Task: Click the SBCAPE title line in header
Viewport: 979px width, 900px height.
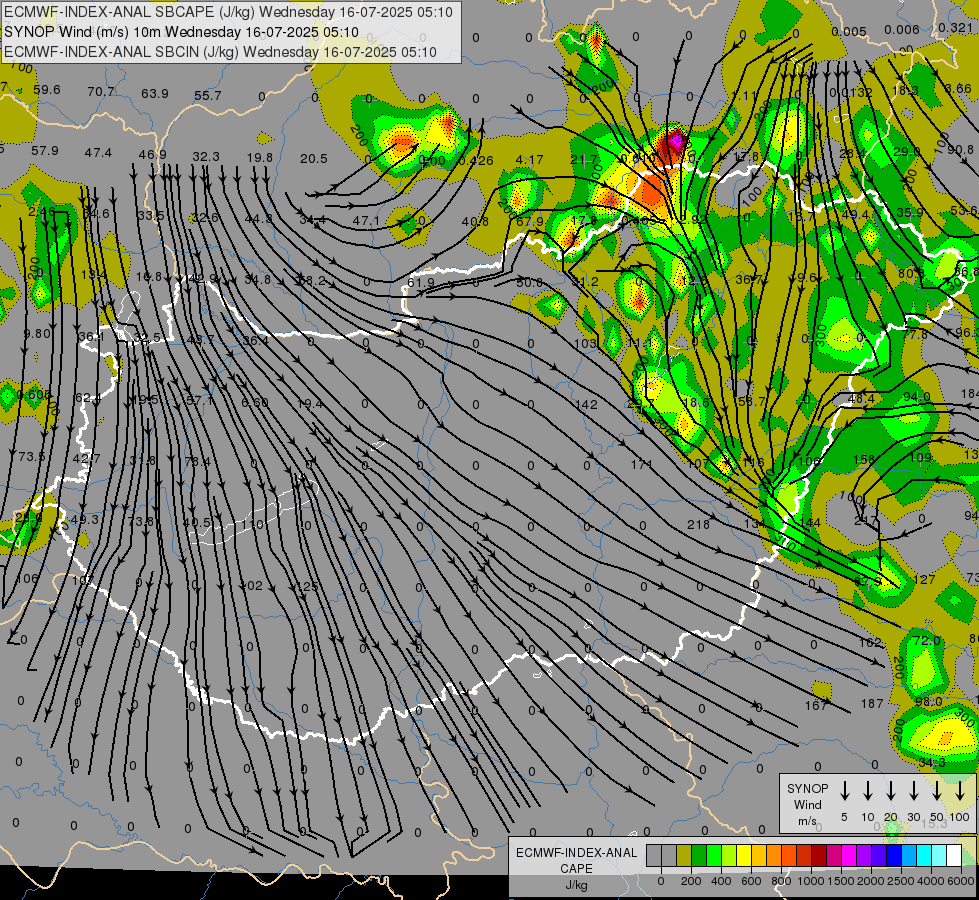Action: pos(229,12)
